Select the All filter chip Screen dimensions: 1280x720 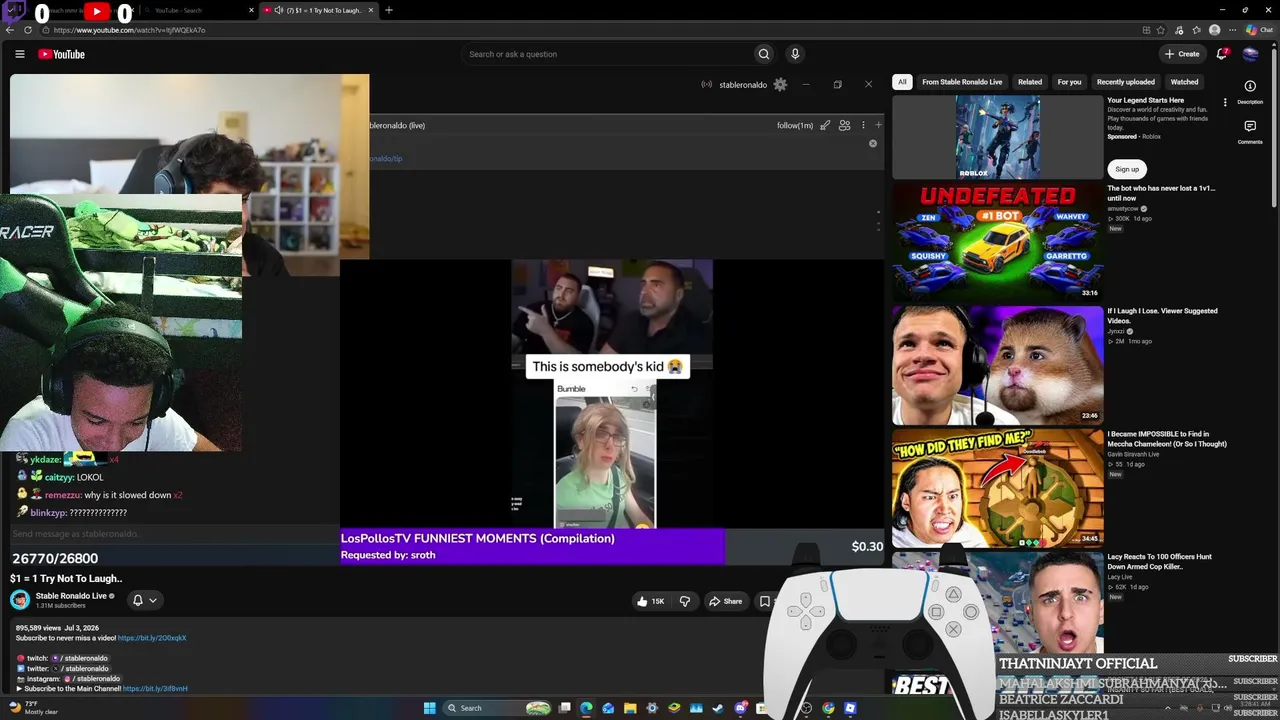(x=902, y=82)
